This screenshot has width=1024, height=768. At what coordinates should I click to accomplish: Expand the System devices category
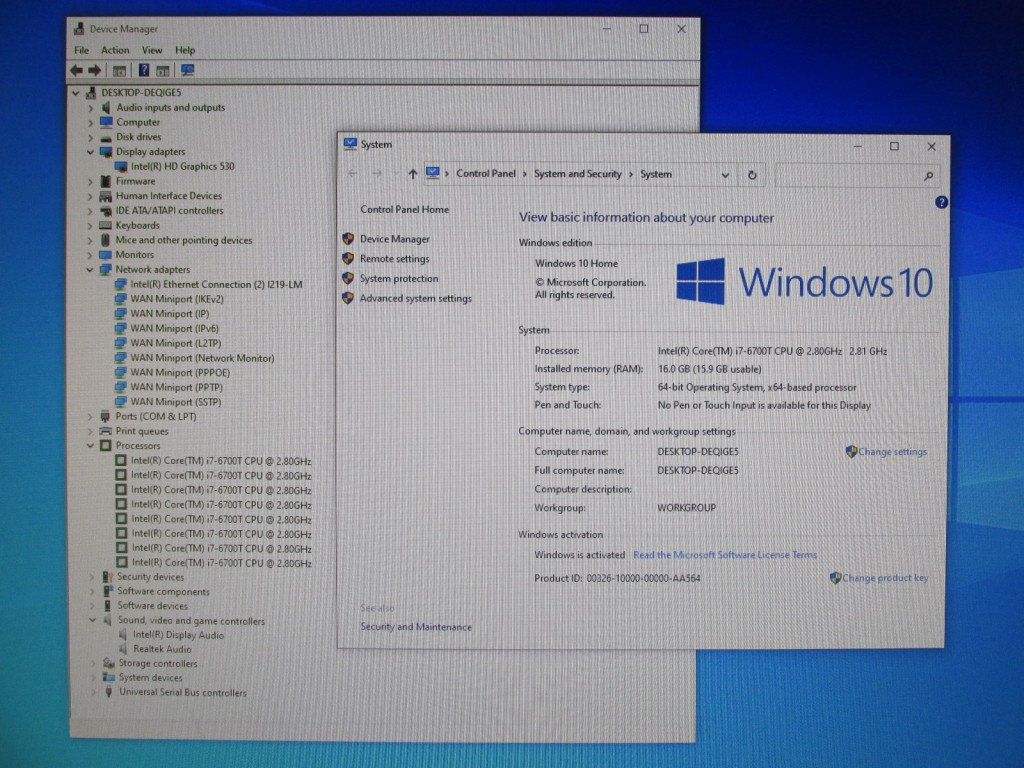tap(93, 678)
